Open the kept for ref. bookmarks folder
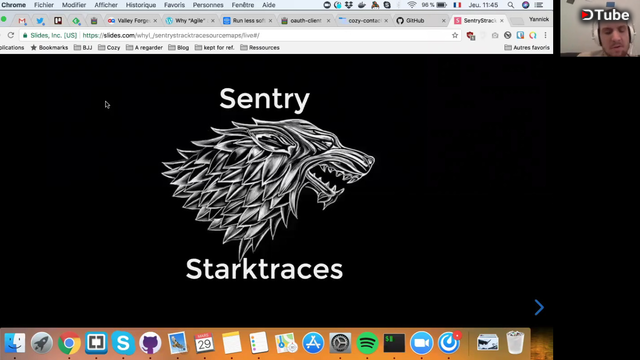 tap(215, 47)
